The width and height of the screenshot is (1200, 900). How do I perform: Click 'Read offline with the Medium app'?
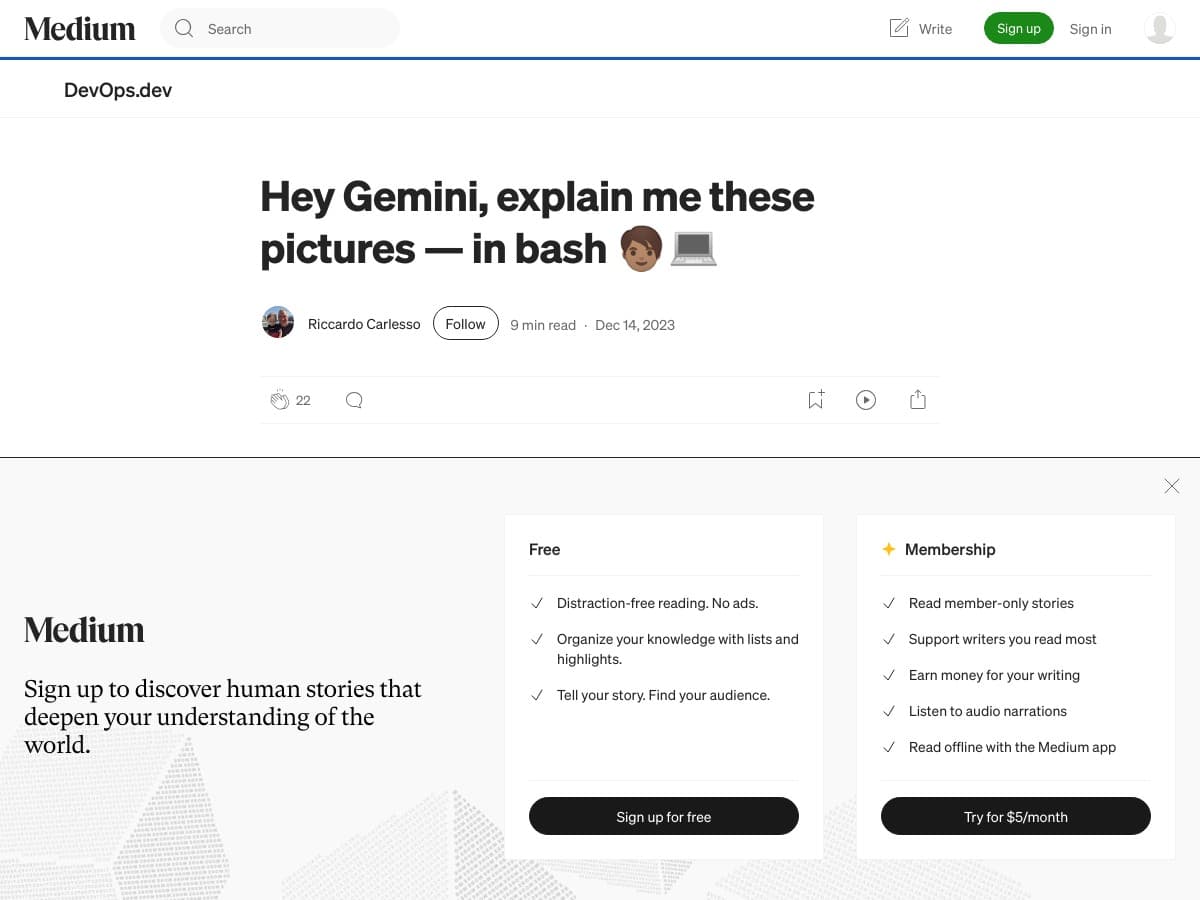[x=1012, y=747]
